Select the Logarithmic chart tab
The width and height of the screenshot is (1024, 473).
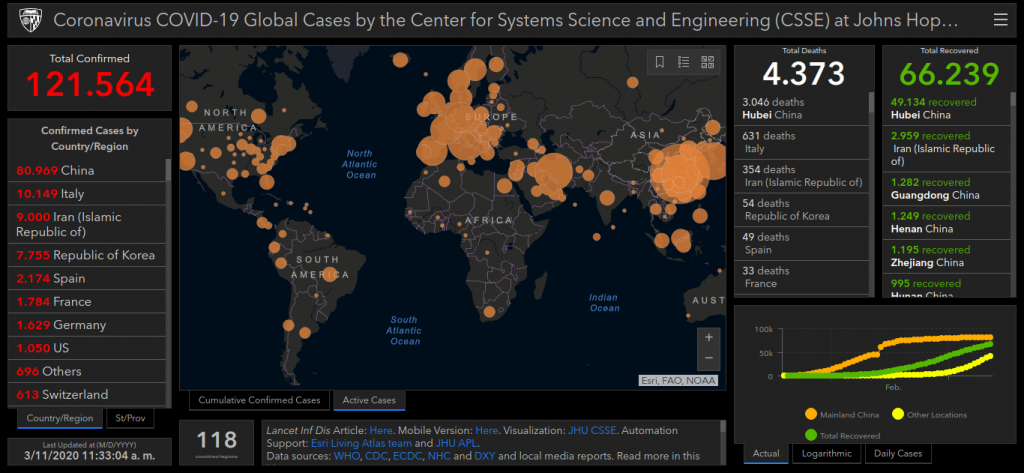pyautogui.click(x=828, y=454)
